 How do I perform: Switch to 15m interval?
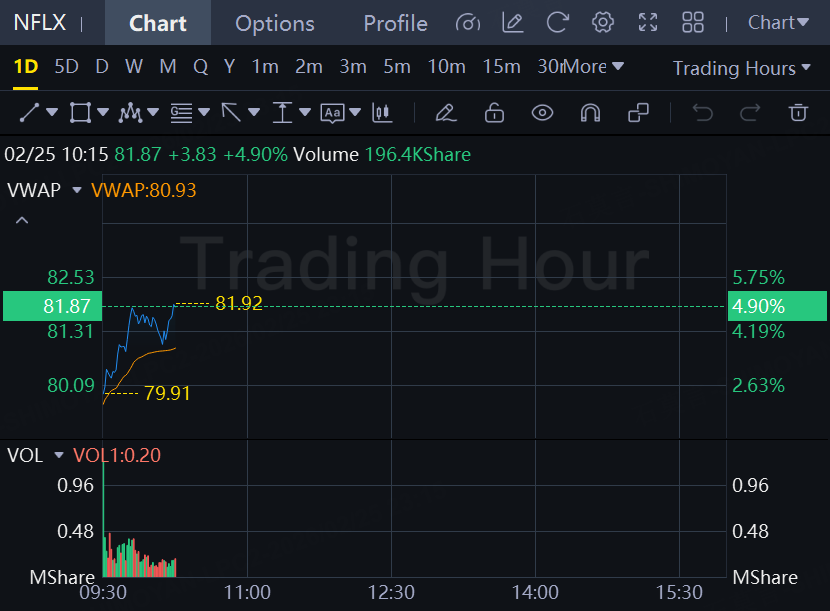point(501,67)
